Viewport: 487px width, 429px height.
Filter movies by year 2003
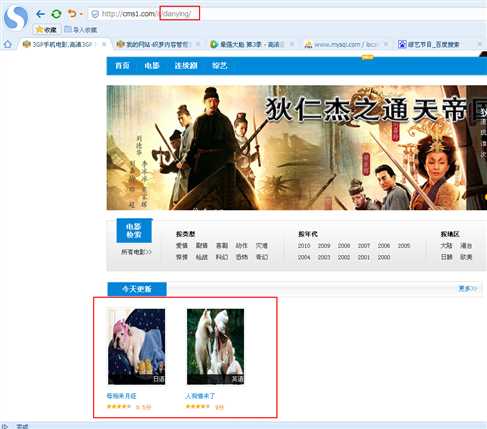click(x=324, y=257)
